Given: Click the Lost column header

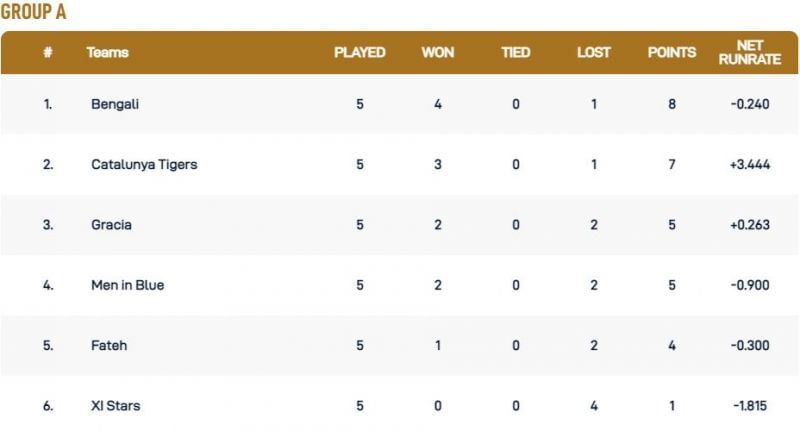Looking at the screenshot, I should tap(594, 52).
